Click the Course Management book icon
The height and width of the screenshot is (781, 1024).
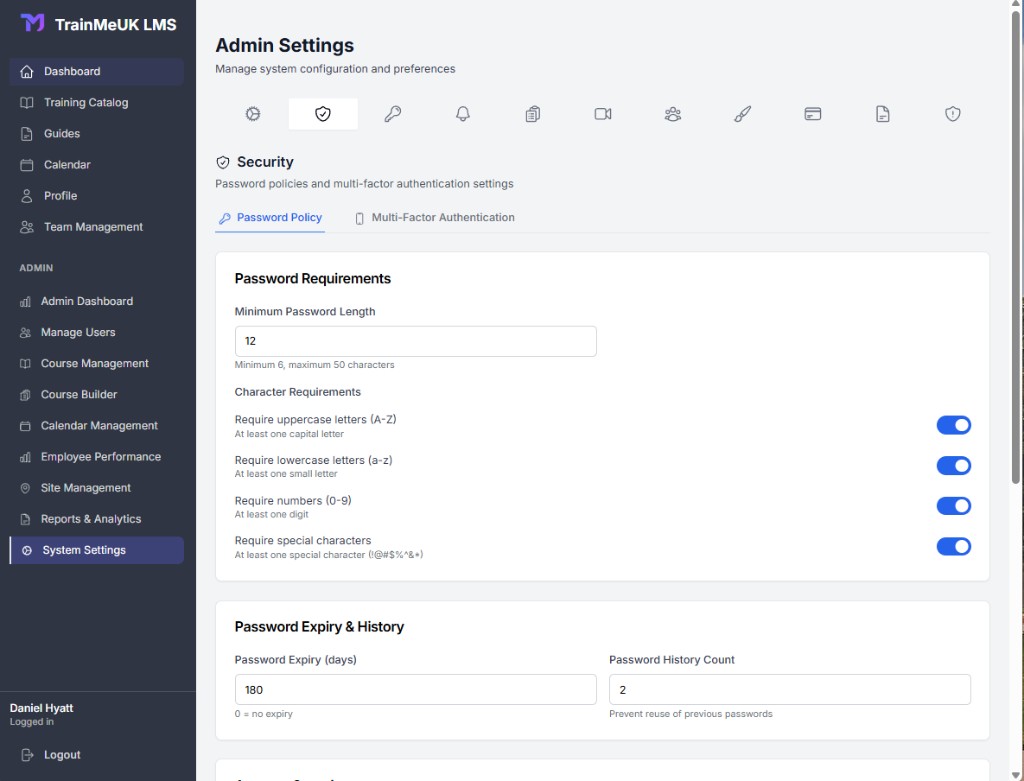click(x=25, y=364)
